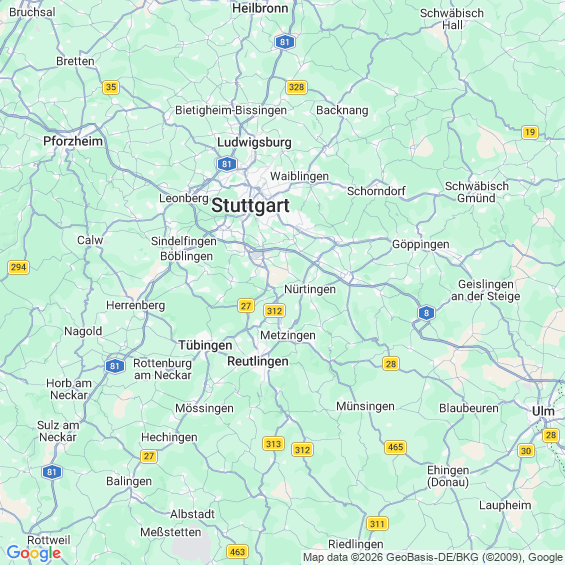The width and height of the screenshot is (565, 565).
Task: Select the 465 road shield near Münsingen
Action: pos(395,447)
